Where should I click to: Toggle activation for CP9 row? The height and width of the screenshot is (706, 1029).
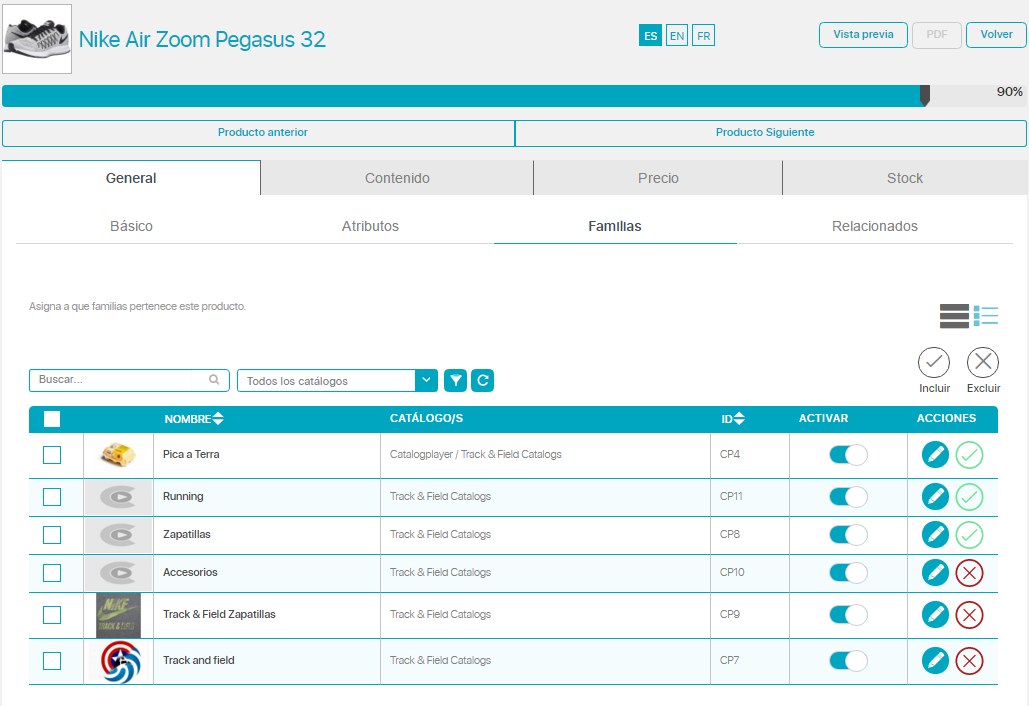[x=849, y=615]
